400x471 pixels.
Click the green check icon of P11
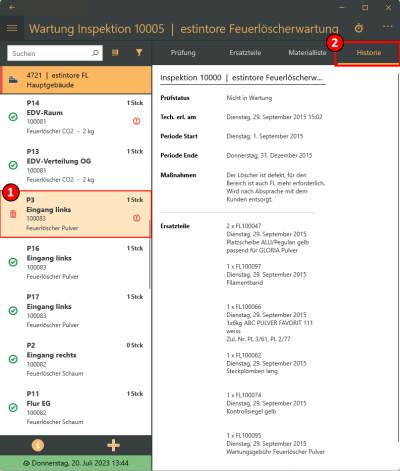point(13,407)
